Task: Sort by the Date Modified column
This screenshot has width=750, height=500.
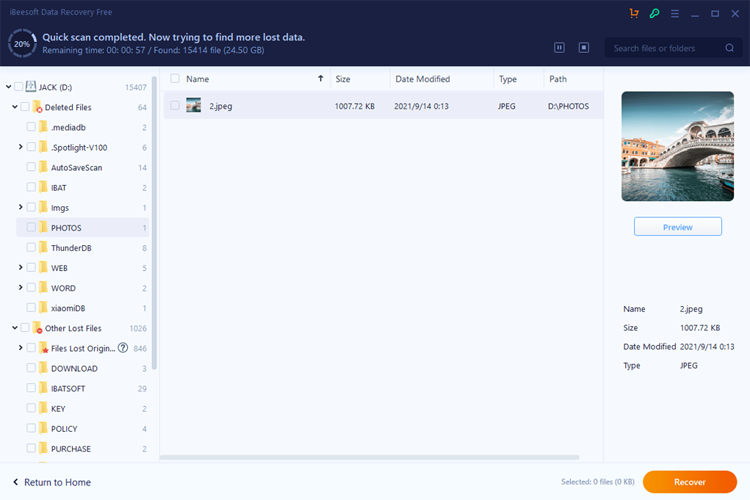Action: [422, 79]
